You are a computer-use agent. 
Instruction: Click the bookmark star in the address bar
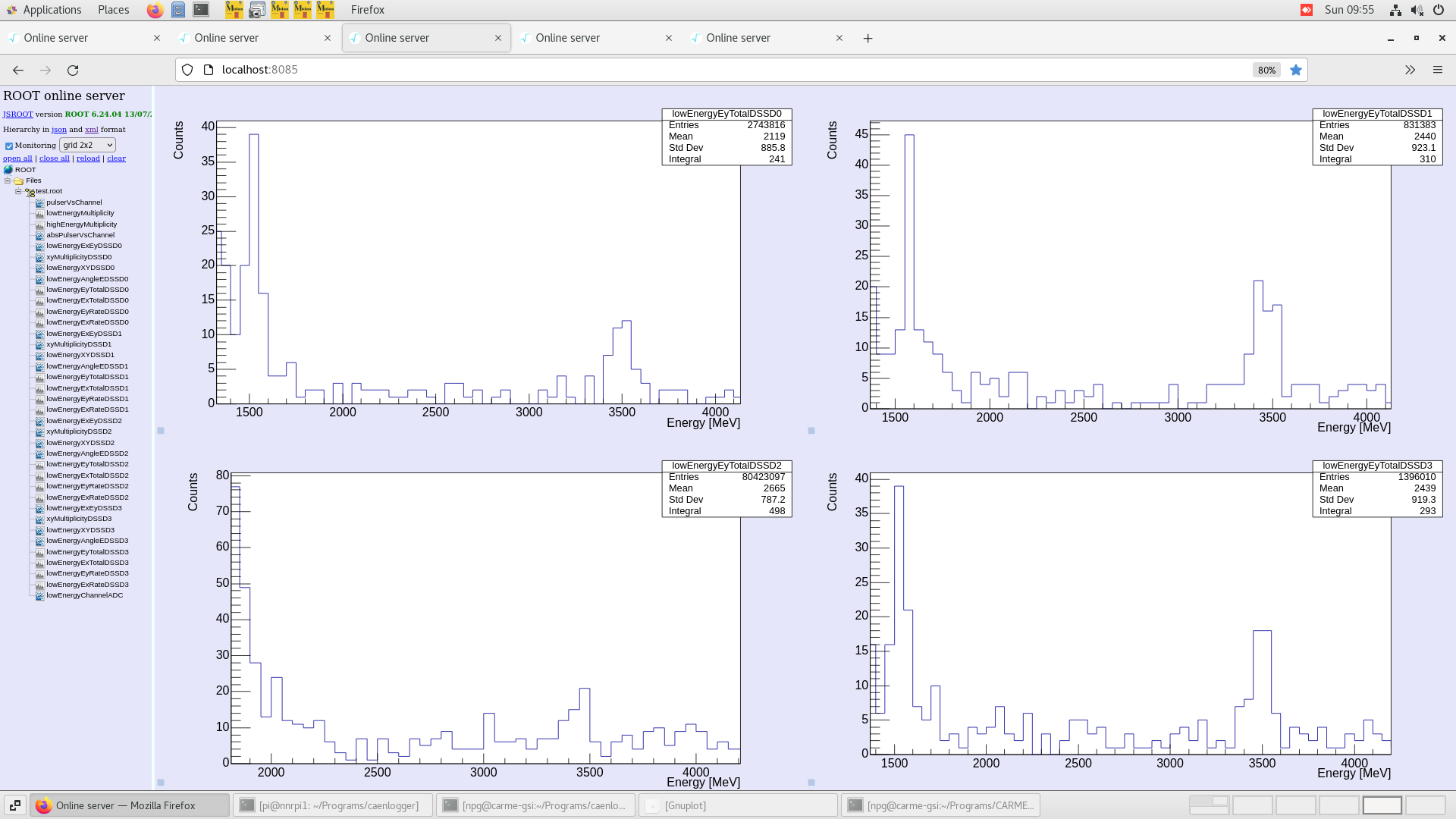(x=1296, y=70)
